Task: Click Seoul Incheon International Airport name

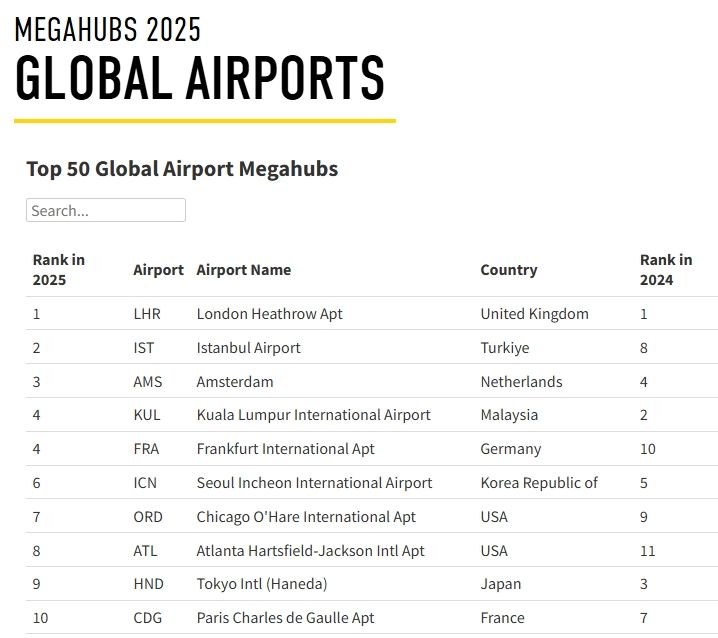Action: point(314,483)
